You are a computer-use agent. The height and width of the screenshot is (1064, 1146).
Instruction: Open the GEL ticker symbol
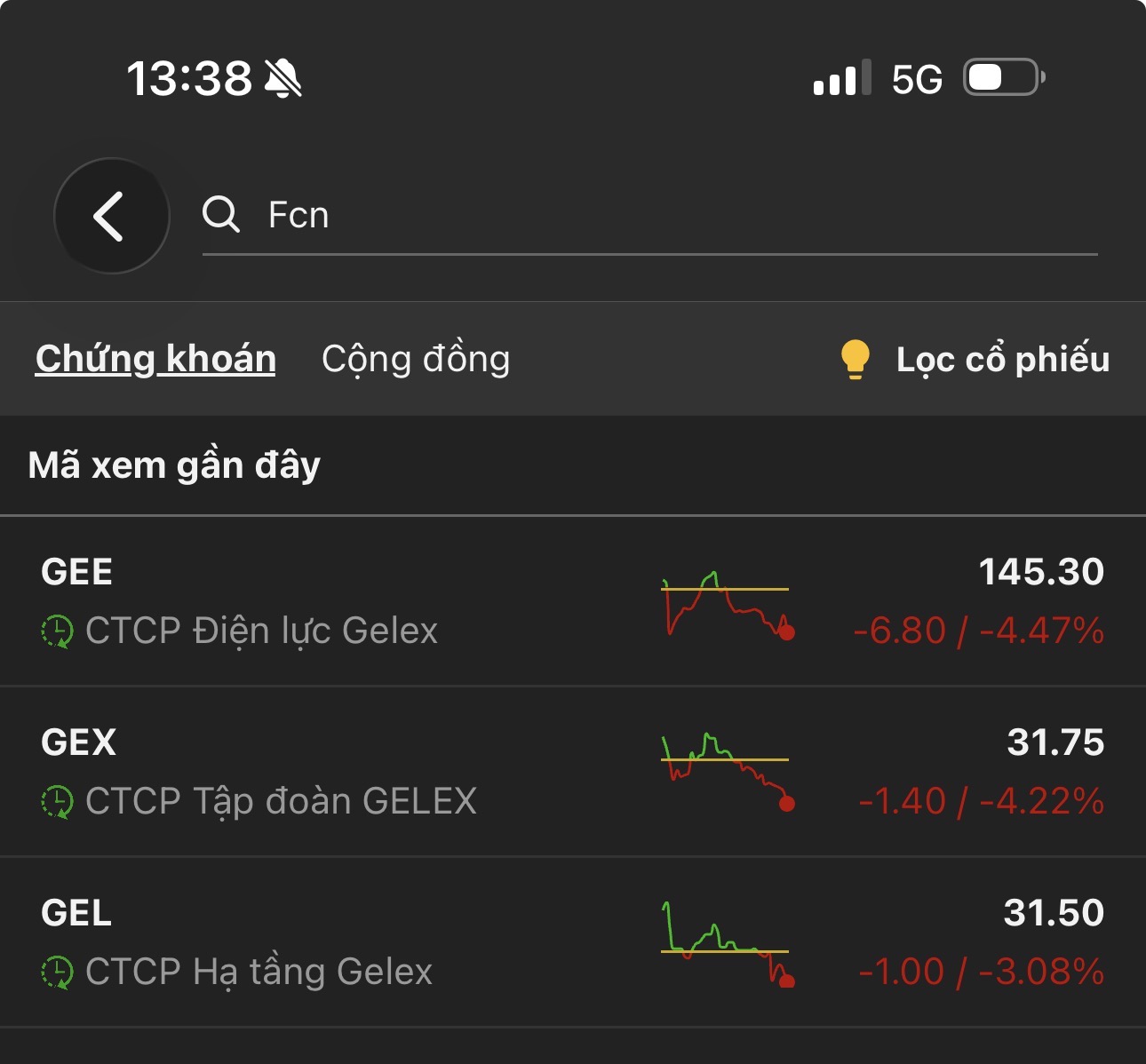click(x=77, y=913)
